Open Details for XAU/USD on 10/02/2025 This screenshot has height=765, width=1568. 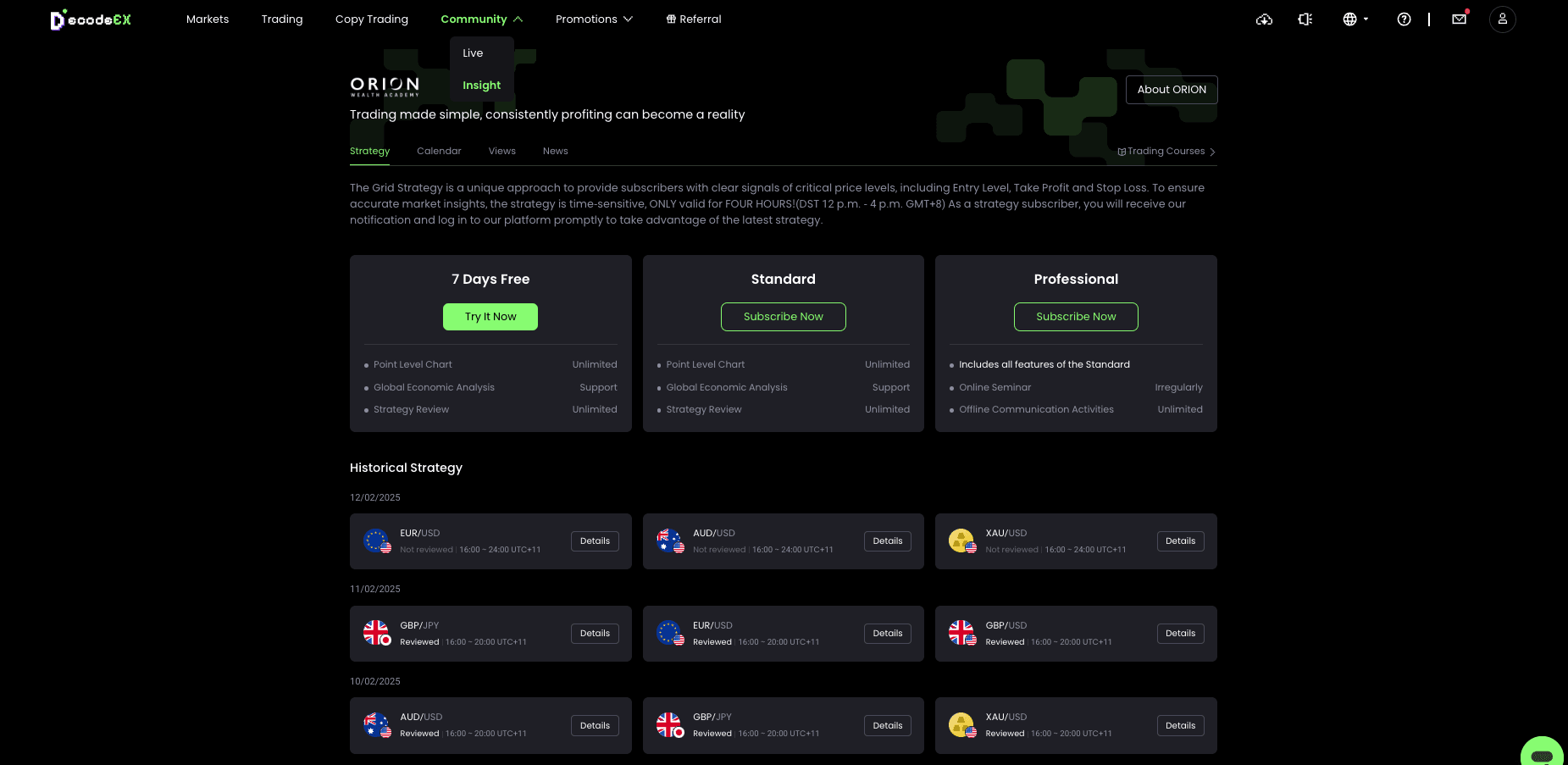(x=1180, y=726)
